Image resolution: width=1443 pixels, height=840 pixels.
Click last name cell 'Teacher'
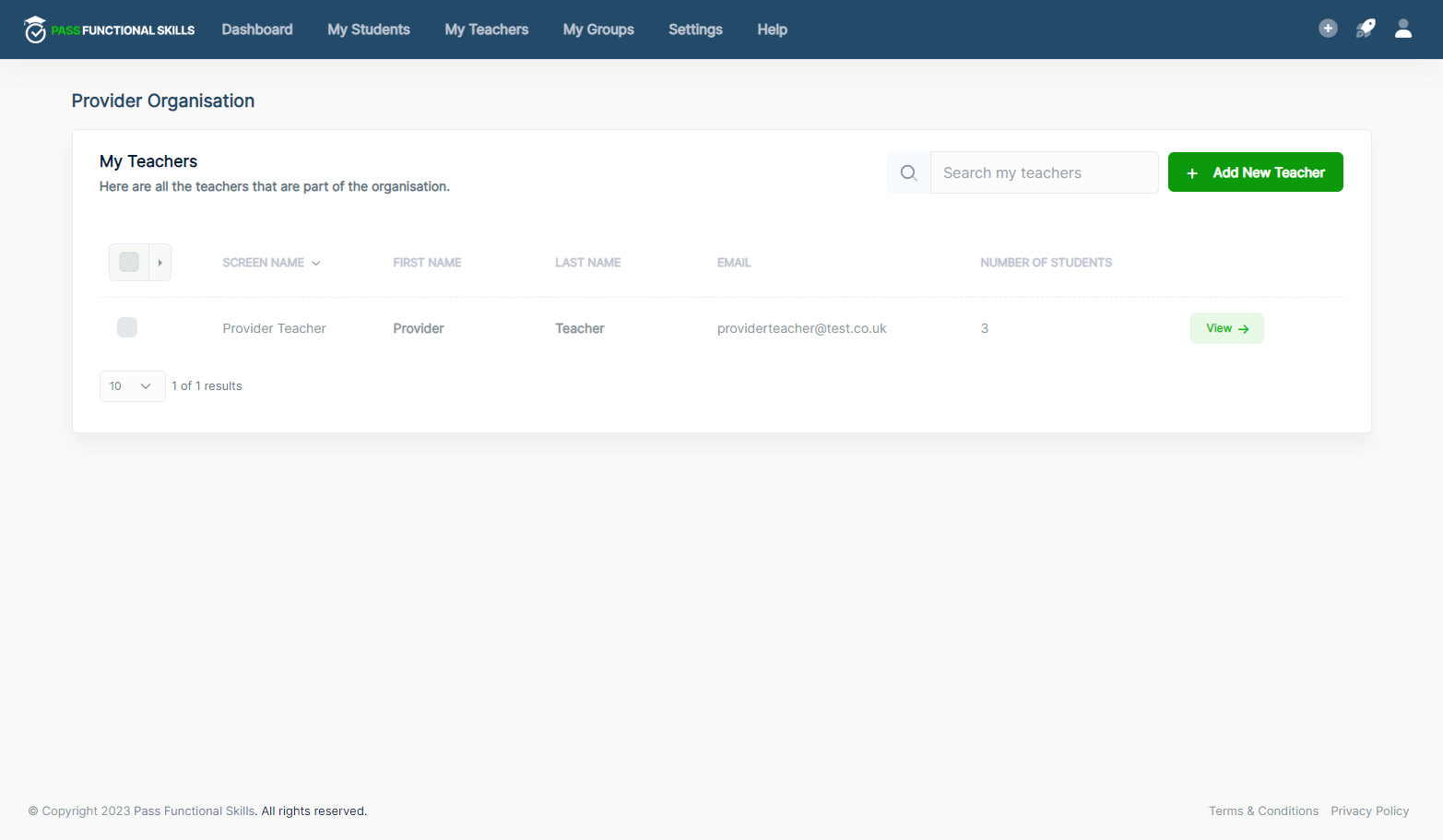point(579,328)
